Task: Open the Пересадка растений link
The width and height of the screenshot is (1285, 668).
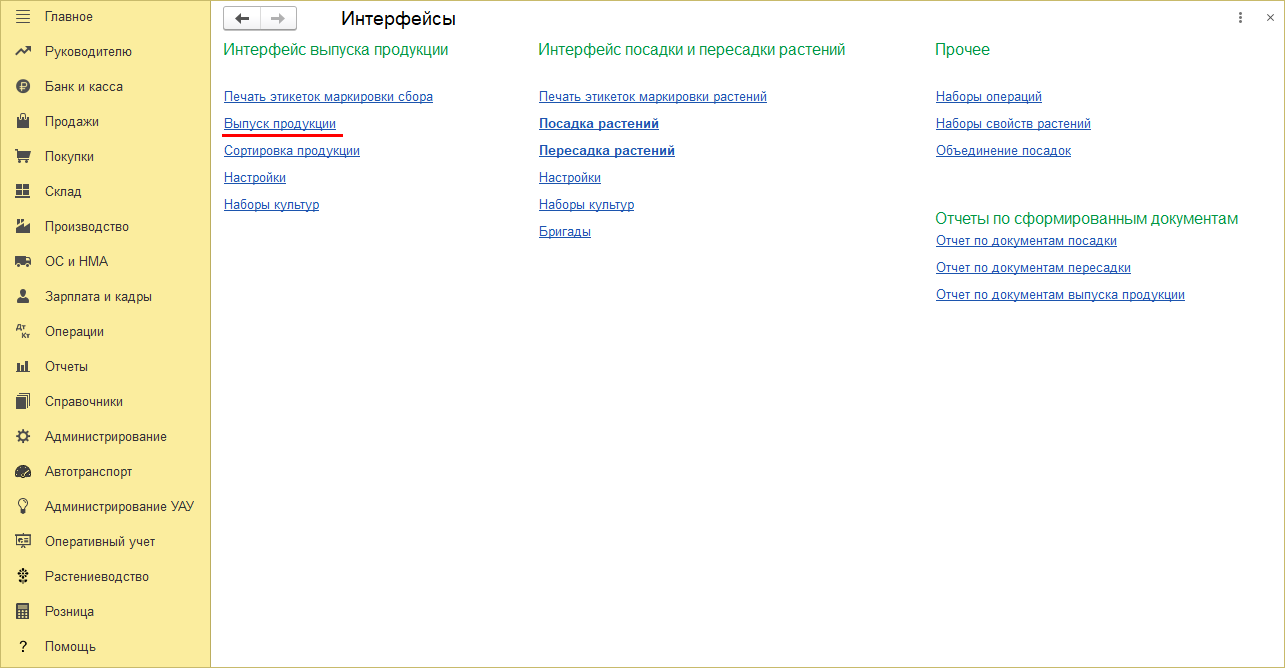Action: click(x=607, y=151)
